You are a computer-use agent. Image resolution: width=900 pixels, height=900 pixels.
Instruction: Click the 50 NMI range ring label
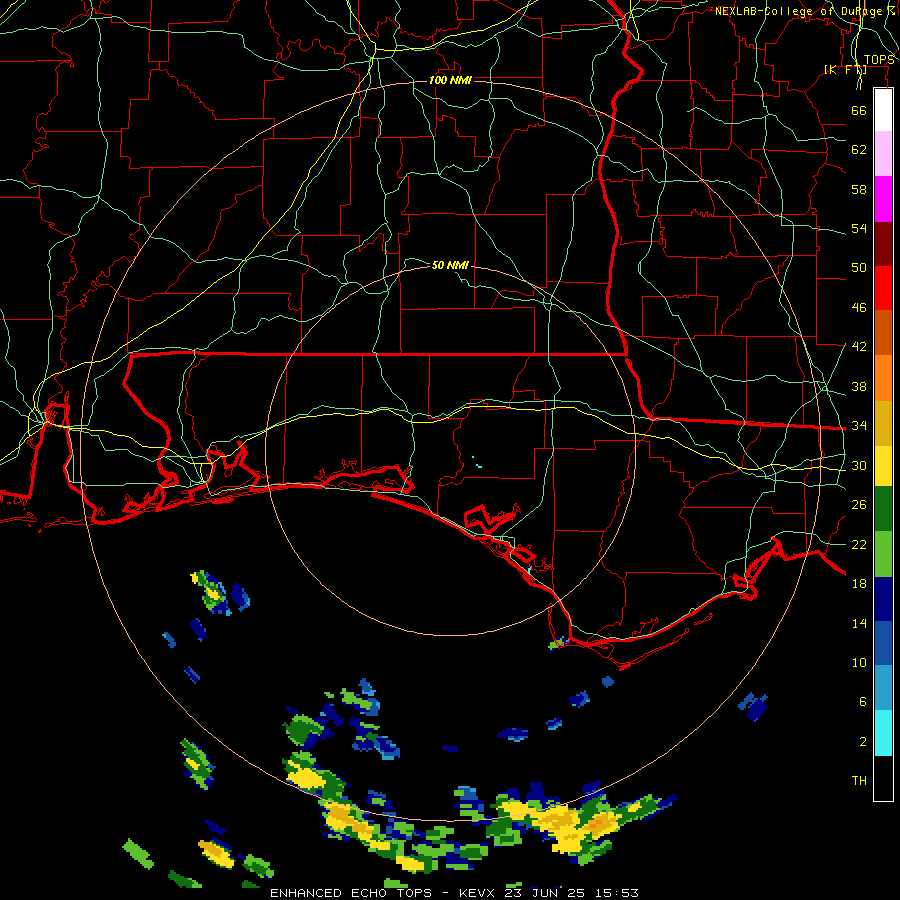(450, 265)
